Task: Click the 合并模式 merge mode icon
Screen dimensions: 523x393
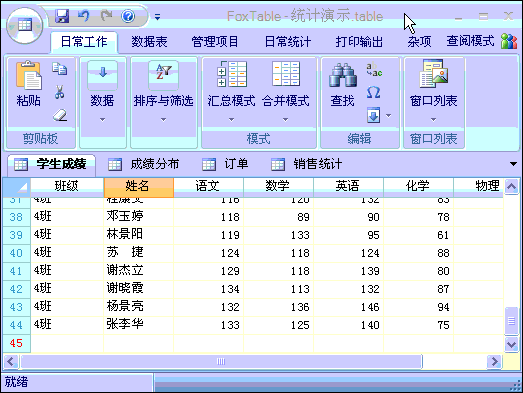Action: (286, 74)
